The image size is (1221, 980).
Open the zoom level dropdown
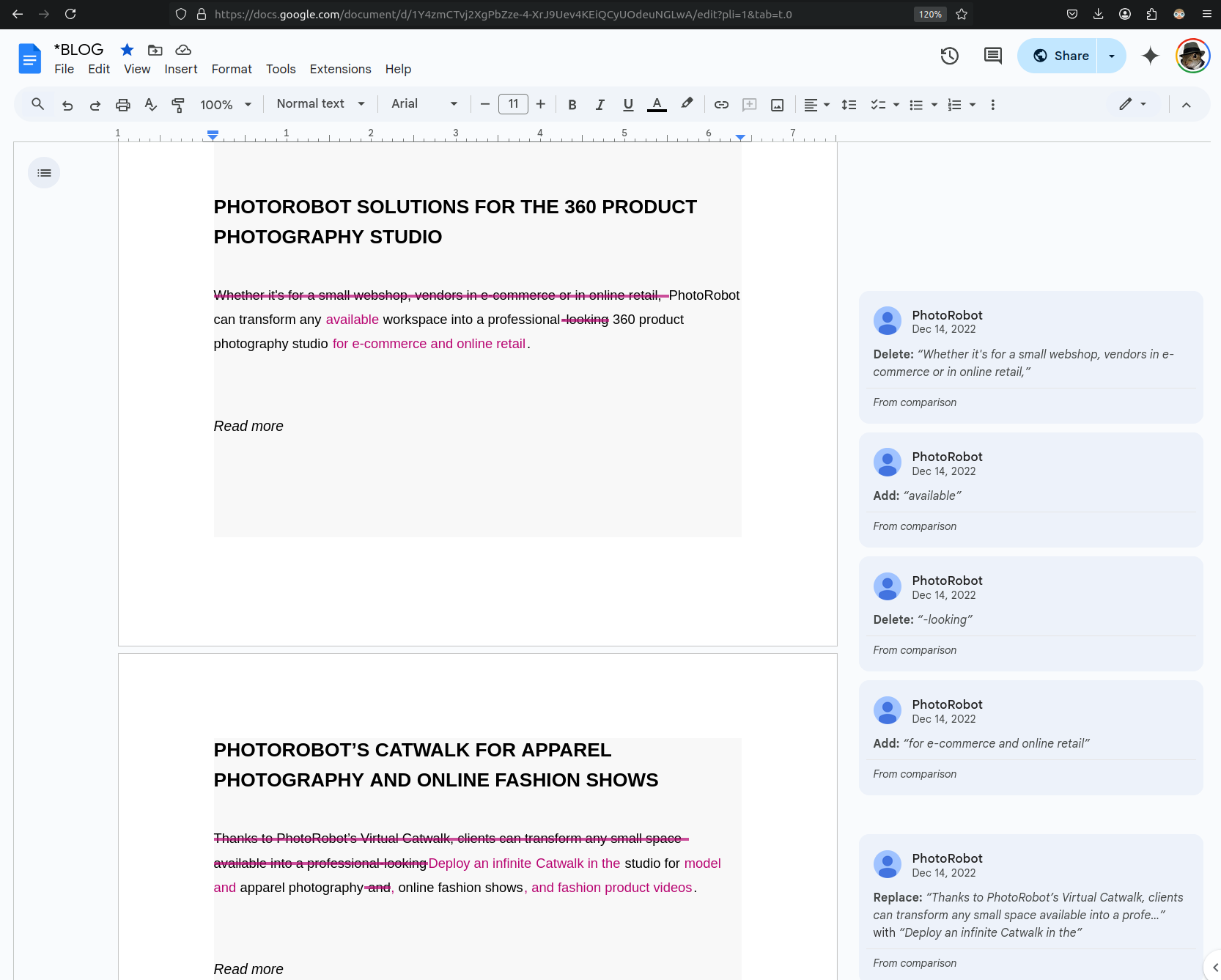226,105
